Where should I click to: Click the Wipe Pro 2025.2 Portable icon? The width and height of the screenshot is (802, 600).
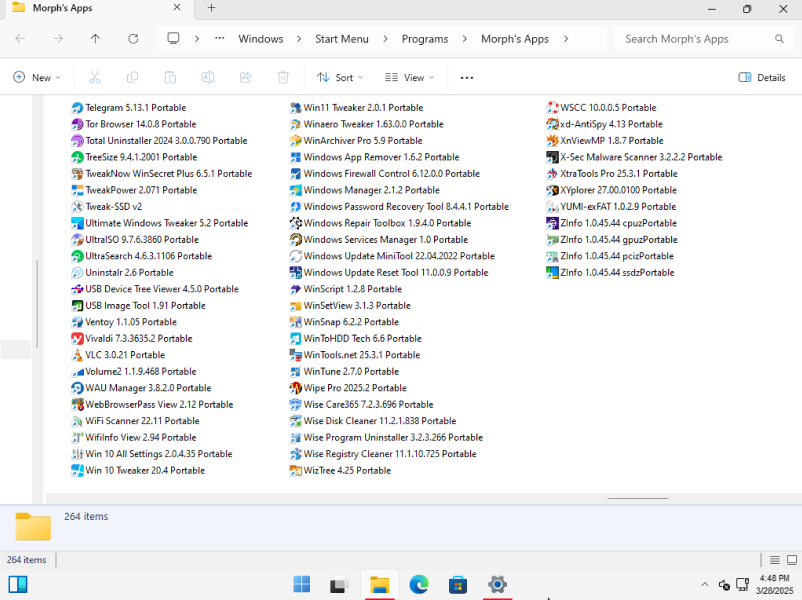(296, 388)
